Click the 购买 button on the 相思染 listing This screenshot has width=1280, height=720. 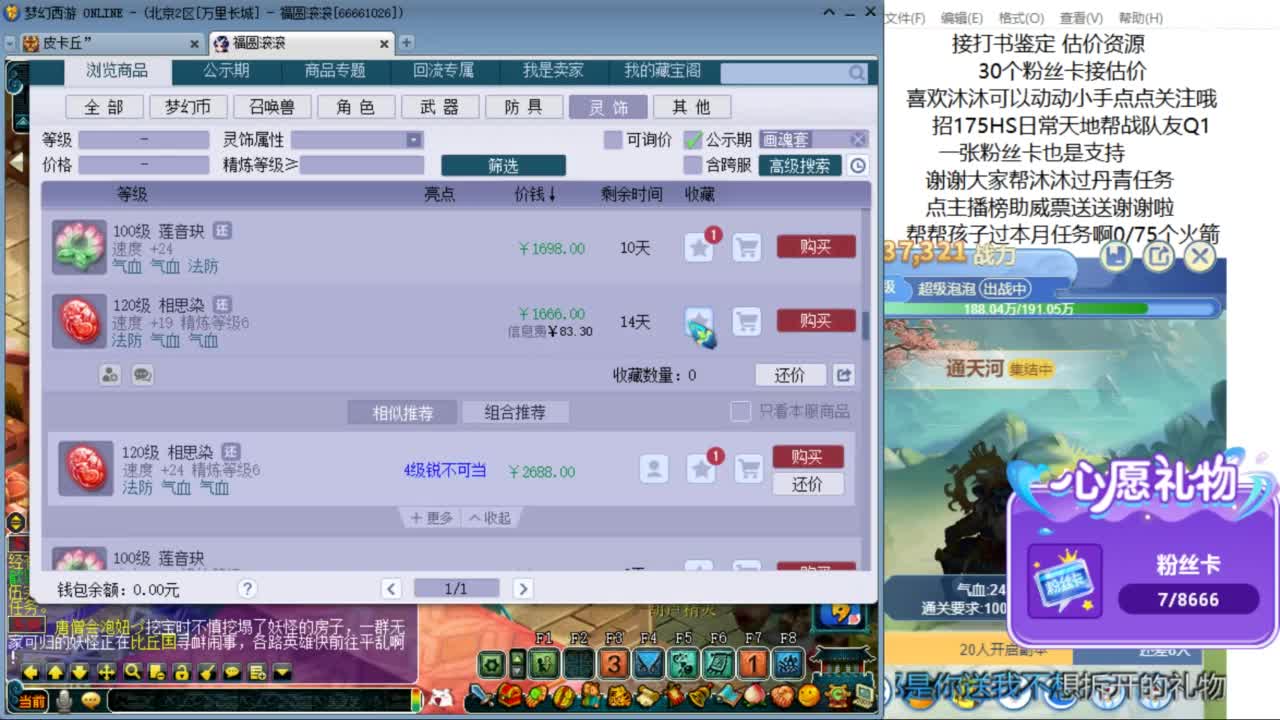tap(815, 320)
